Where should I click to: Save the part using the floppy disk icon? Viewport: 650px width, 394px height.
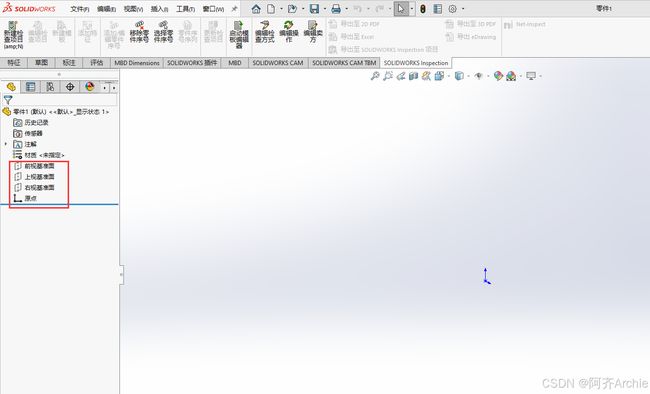[x=314, y=9]
